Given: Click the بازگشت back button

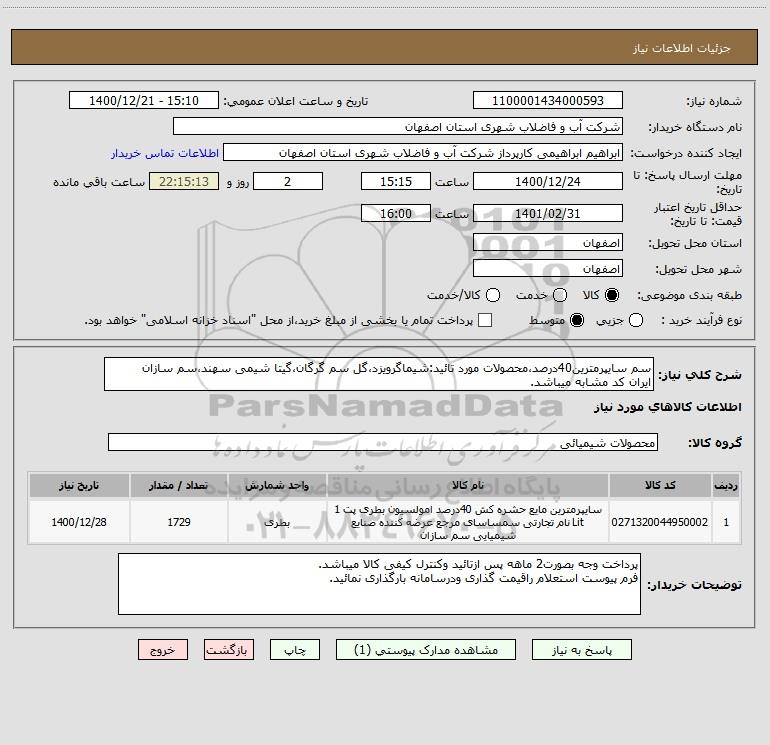Looking at the screenshot, I should point(229,650).
